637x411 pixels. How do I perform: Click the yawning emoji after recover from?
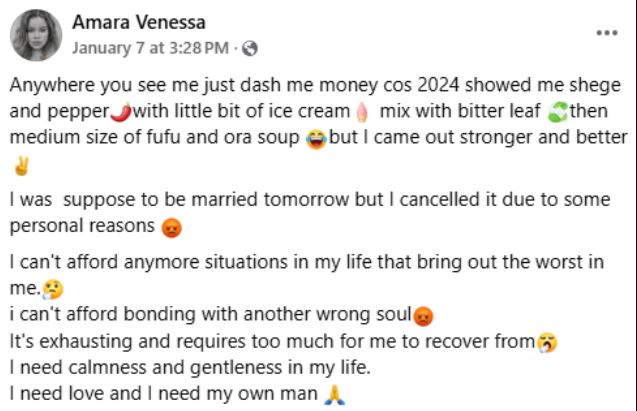click(547, 342)
